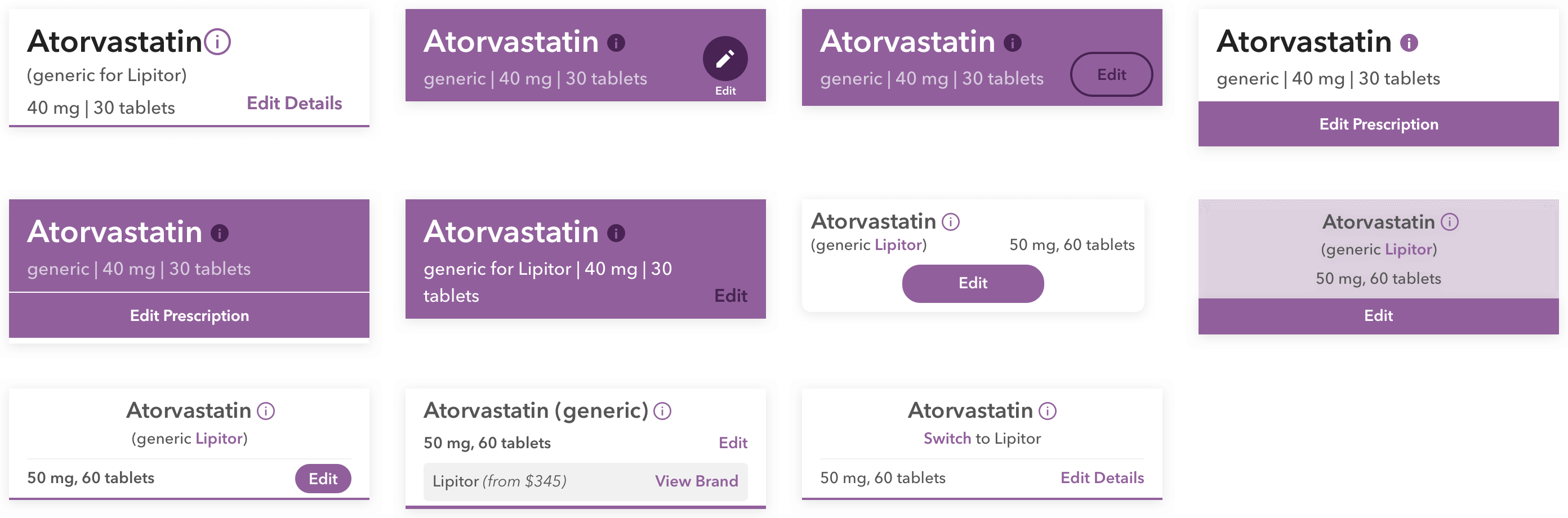Click Edit Prescription on the purple card
Image resolution: width=1568 pixels, height=518 pixels.
point(189,315)
